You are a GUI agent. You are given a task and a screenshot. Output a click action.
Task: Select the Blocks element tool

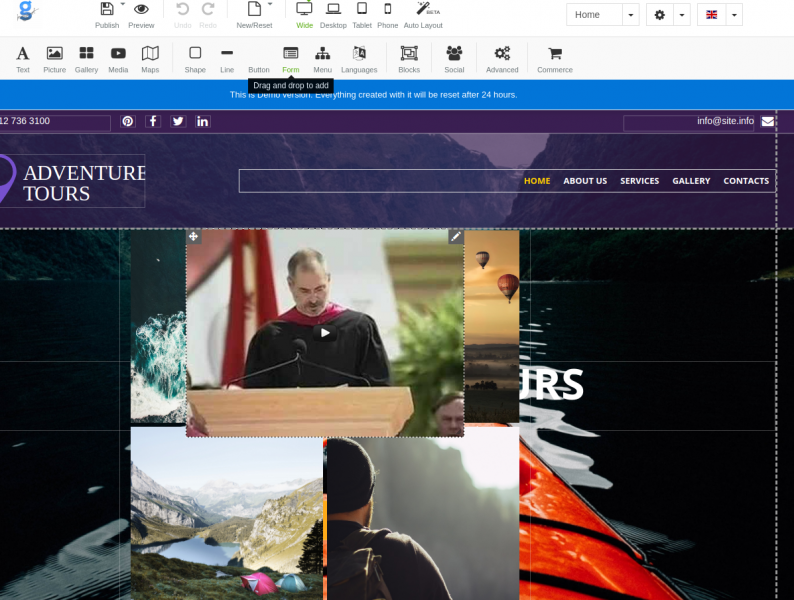coord(409,59)
